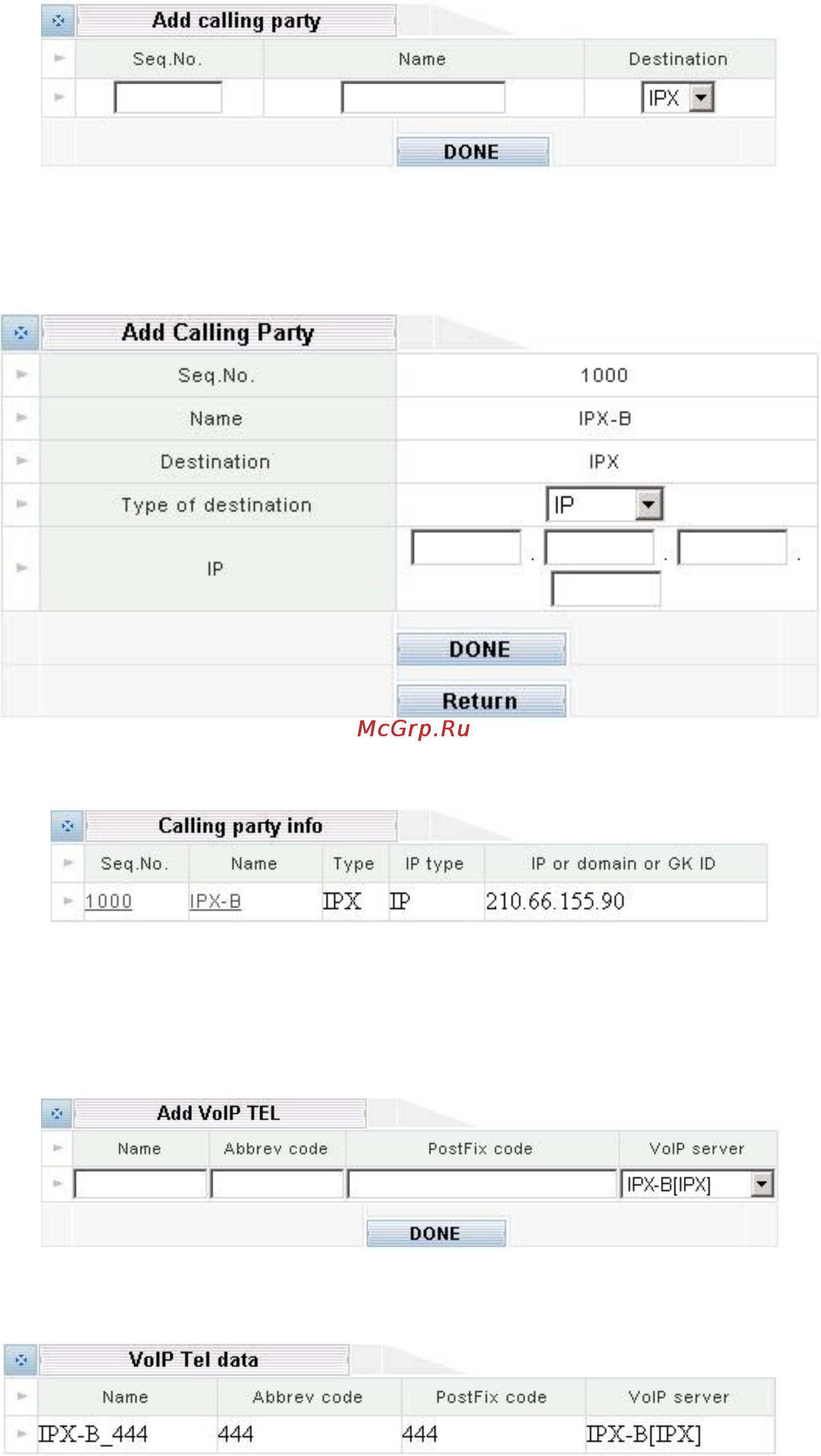Viewport: 821px width, 1456px height.
Task: Focus the Seq.No. input field
Action: [168, 97]
